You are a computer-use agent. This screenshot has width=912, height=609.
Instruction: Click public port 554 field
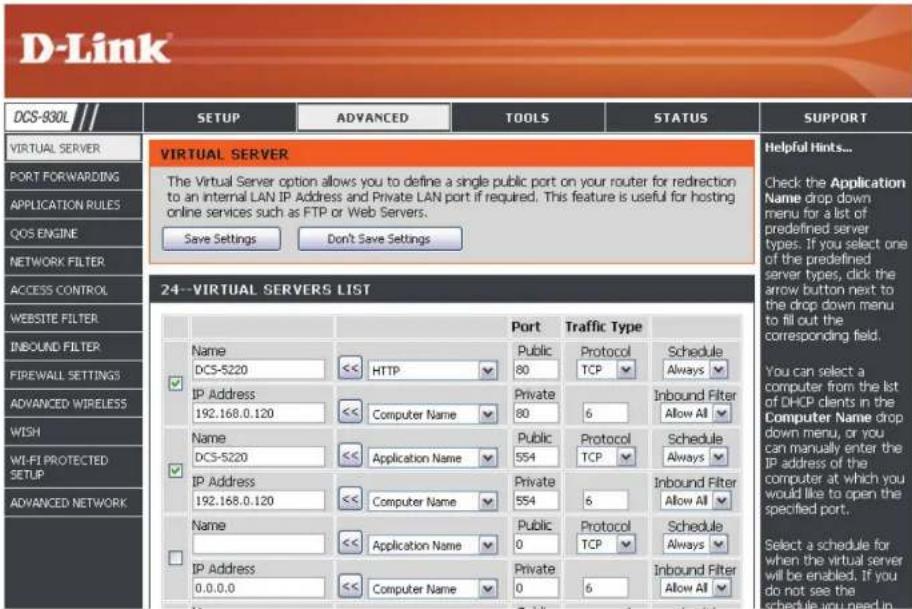point(535,457)
